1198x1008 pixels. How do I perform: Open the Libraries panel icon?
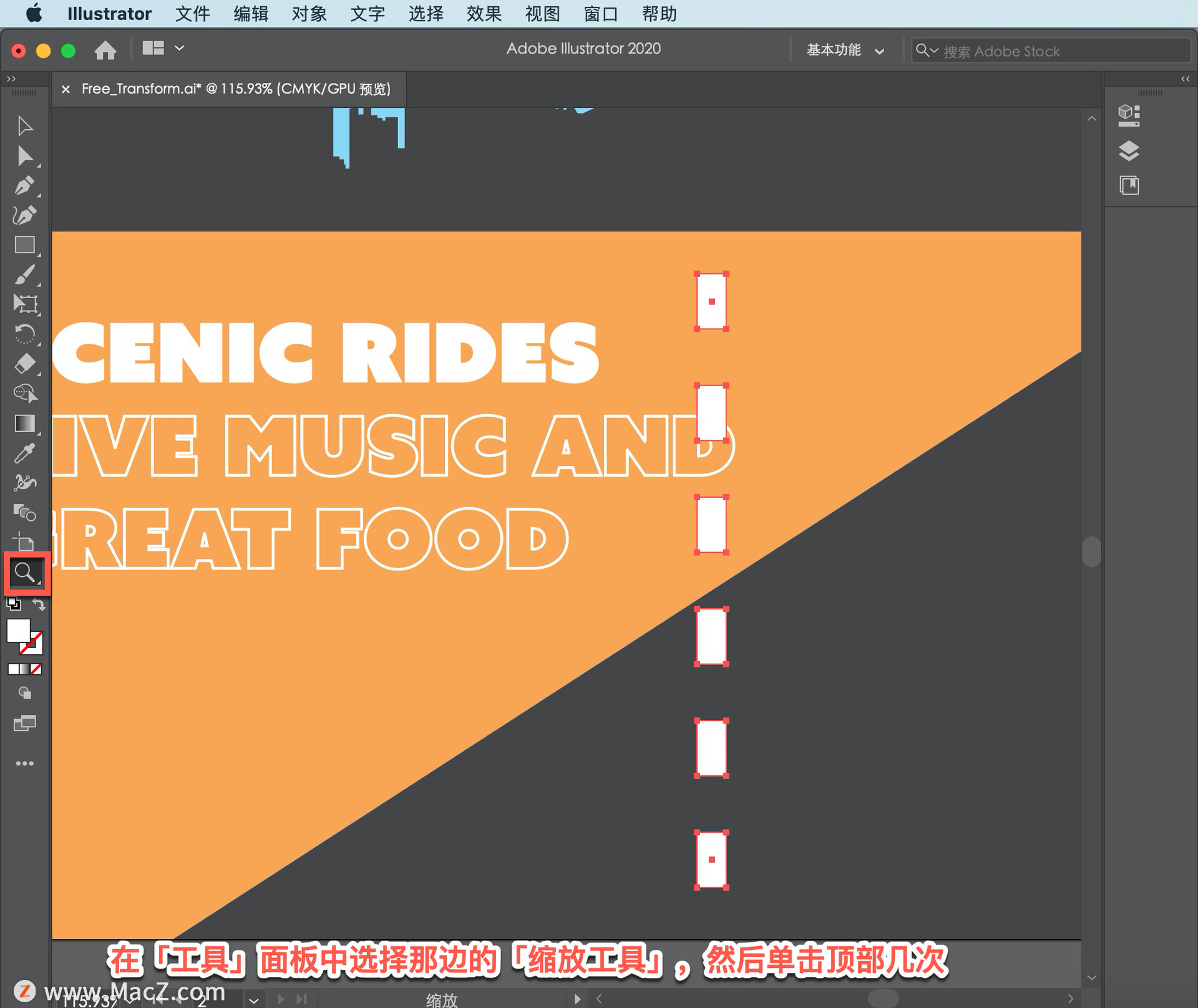[x=1129, y=185]
